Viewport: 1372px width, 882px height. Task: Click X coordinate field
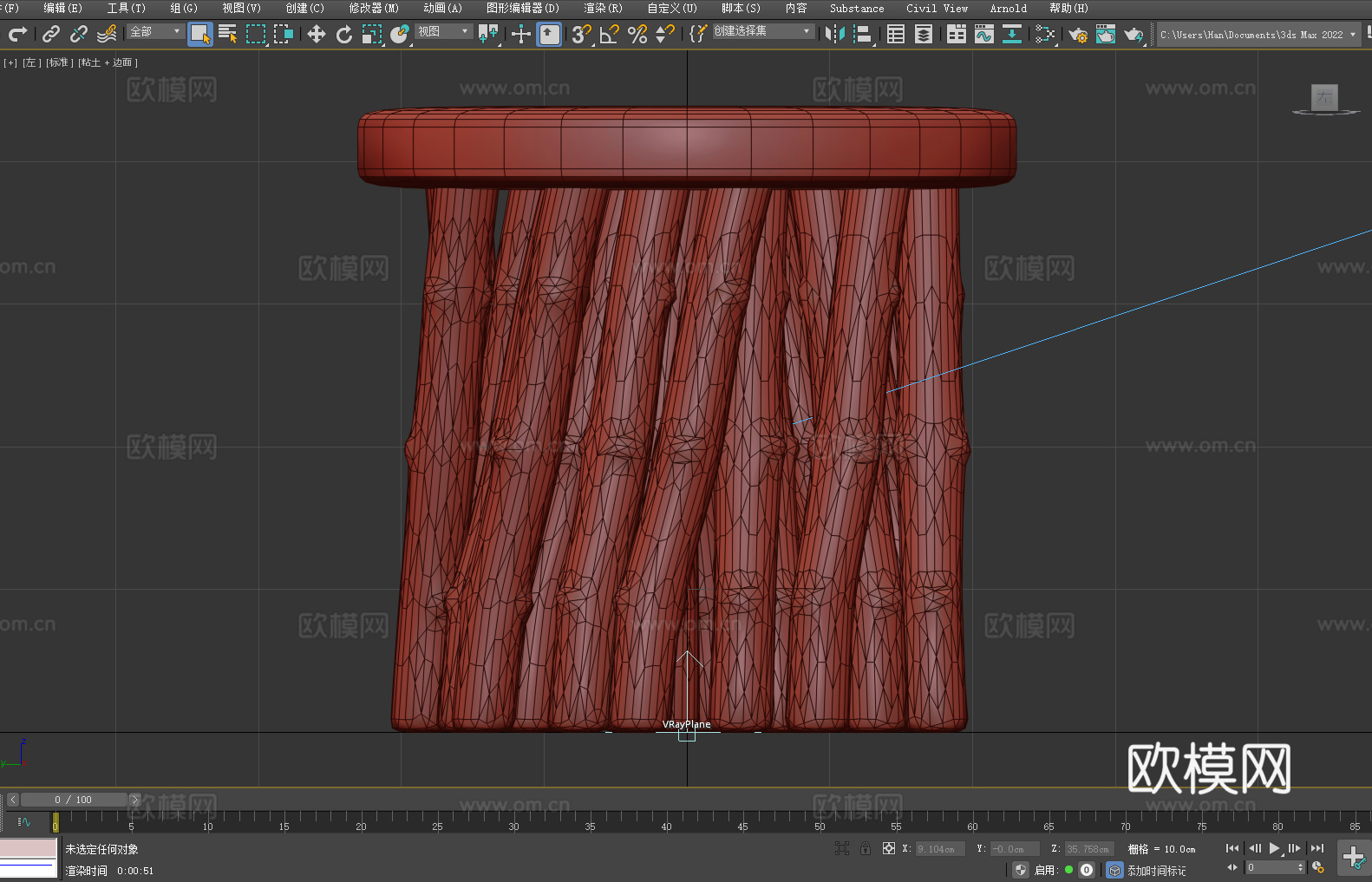click(940, 849)
